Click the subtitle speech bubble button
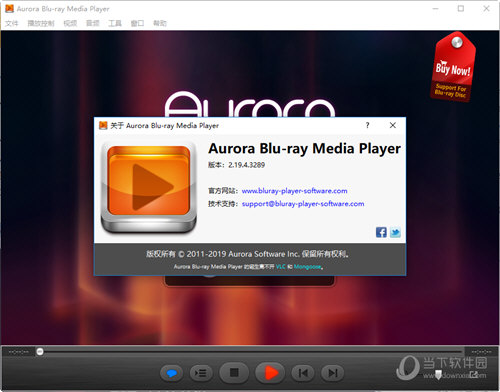Screen dimensions: 500x392 (x=171, y=373)
